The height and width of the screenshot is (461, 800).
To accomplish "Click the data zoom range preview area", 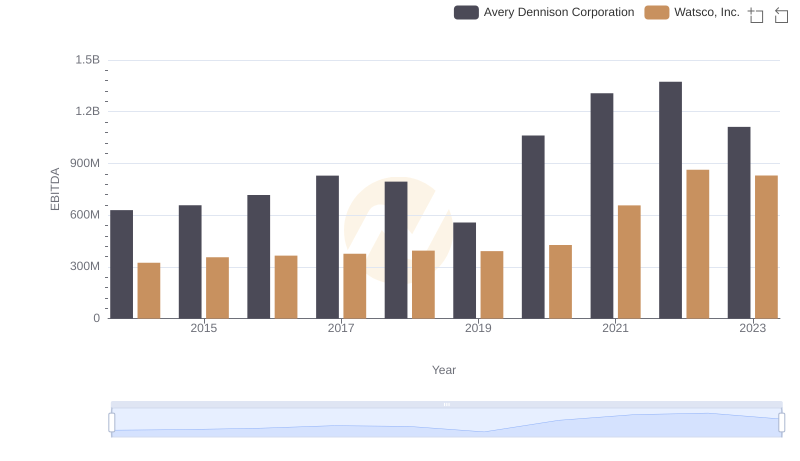I will [446, 423].
